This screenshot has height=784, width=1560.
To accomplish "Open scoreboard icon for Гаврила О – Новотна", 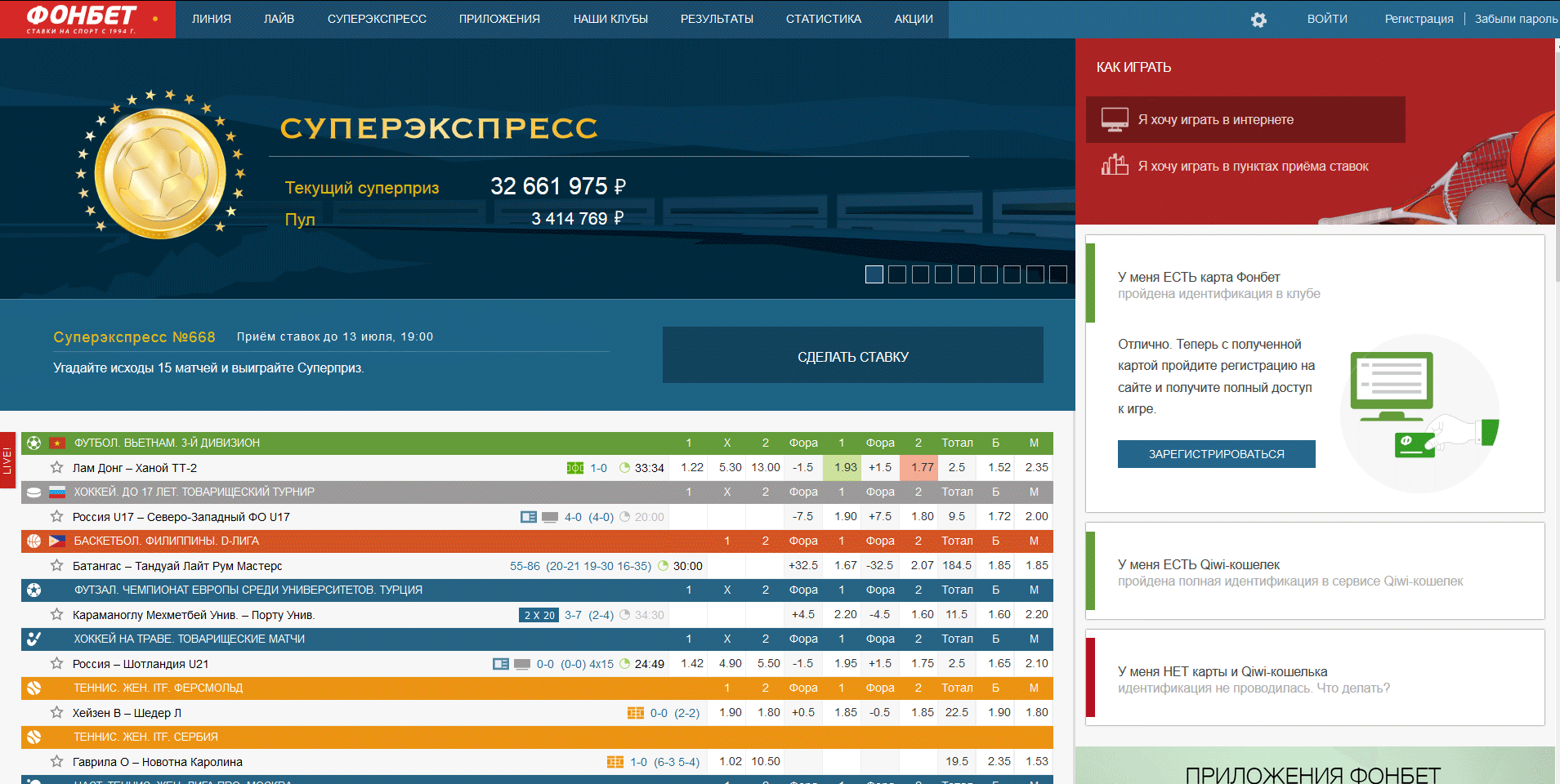I will [x=615, y=762].
